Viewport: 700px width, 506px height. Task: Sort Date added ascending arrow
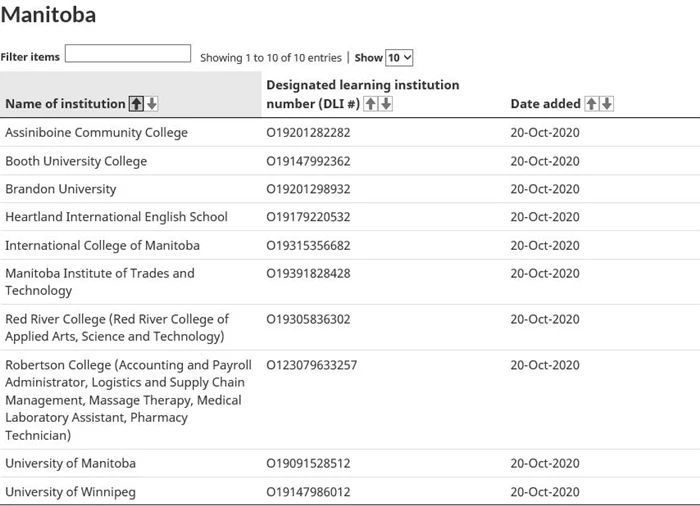click(591, 104)
